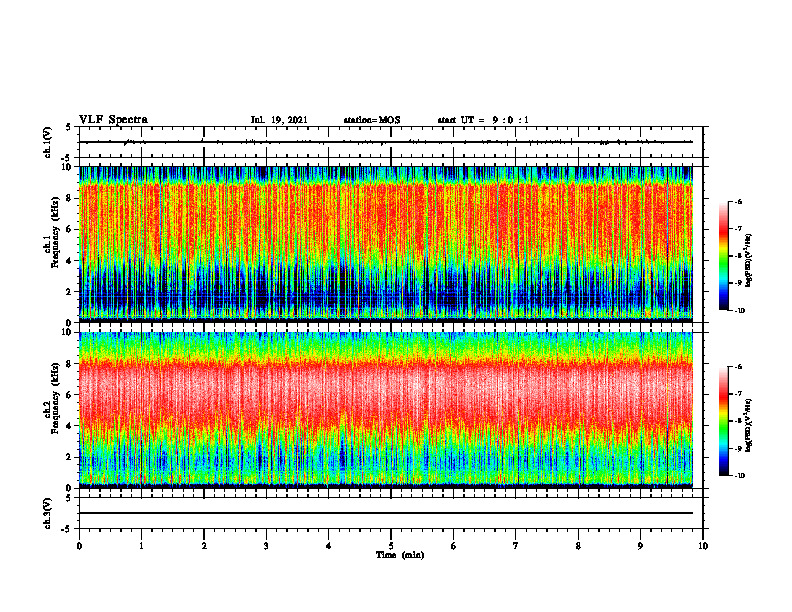
Task: Click the "5" tick label on ch.1(V) axis
Action: click(69, 128)
